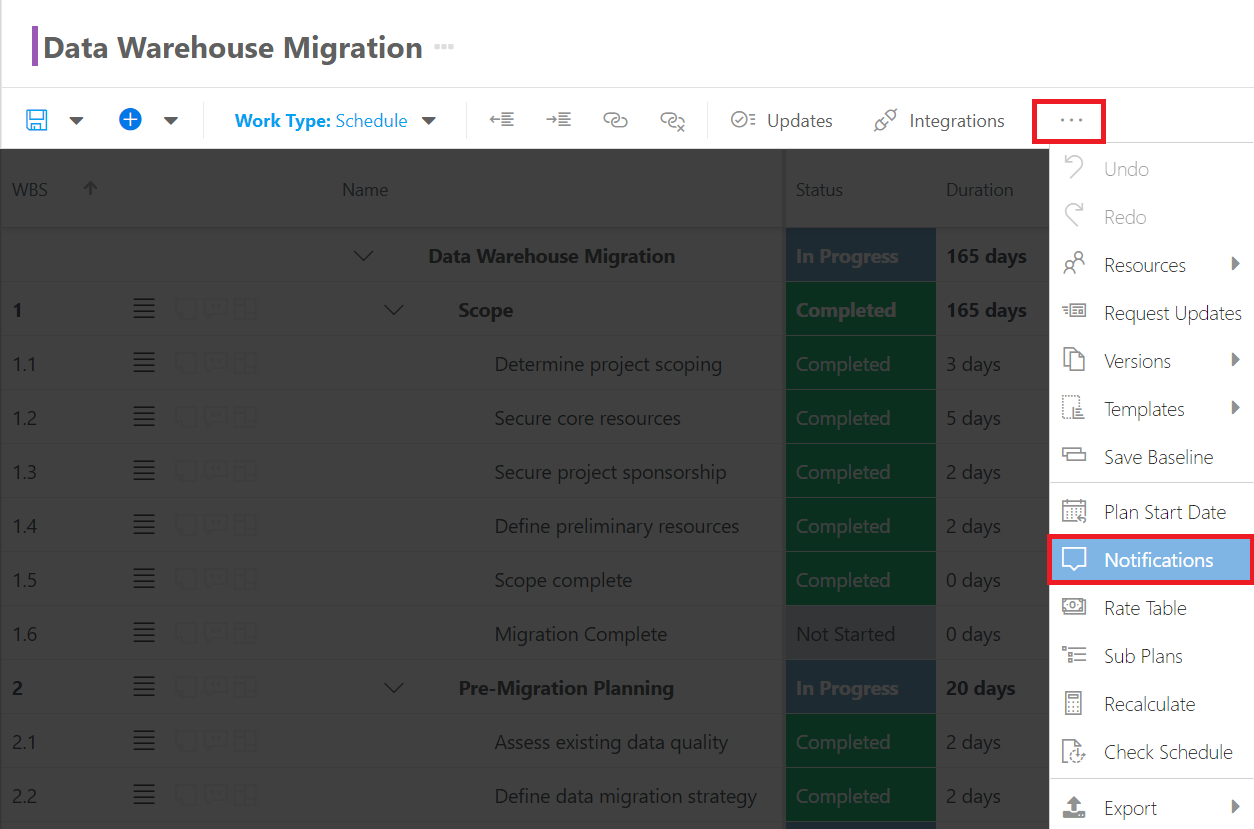Click the Indent task icon
Image resolution: width=1254 pixels, height=829 pixels.
(x=558, y=120)
